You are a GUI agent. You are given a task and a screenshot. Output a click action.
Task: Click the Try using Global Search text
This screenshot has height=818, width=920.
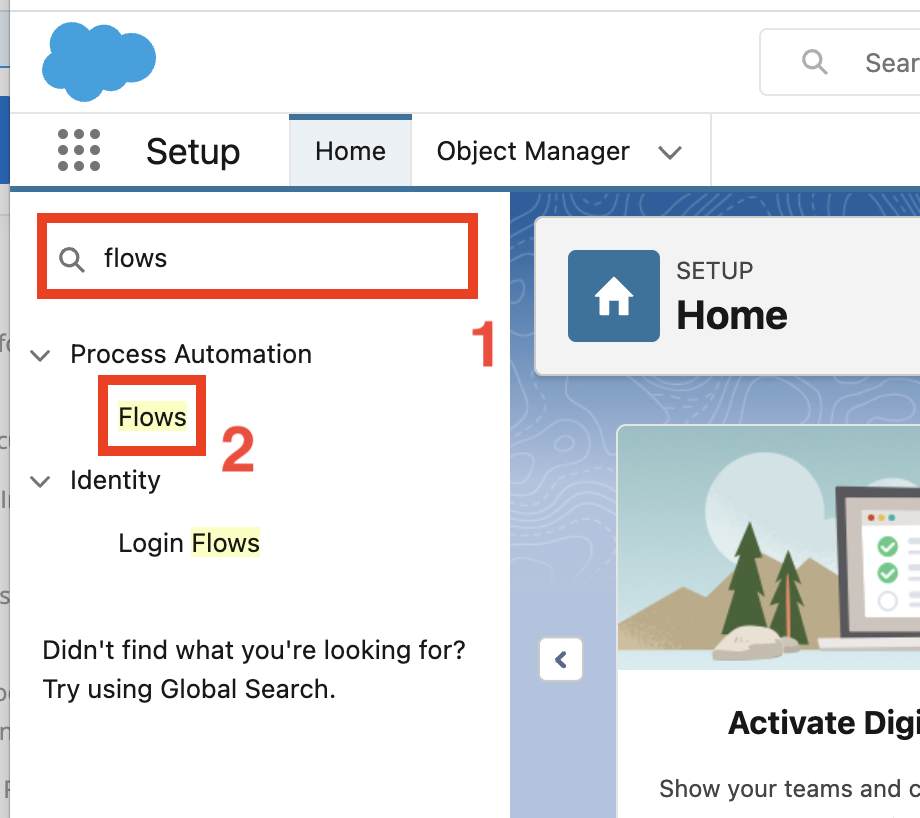tap(189, 689)
